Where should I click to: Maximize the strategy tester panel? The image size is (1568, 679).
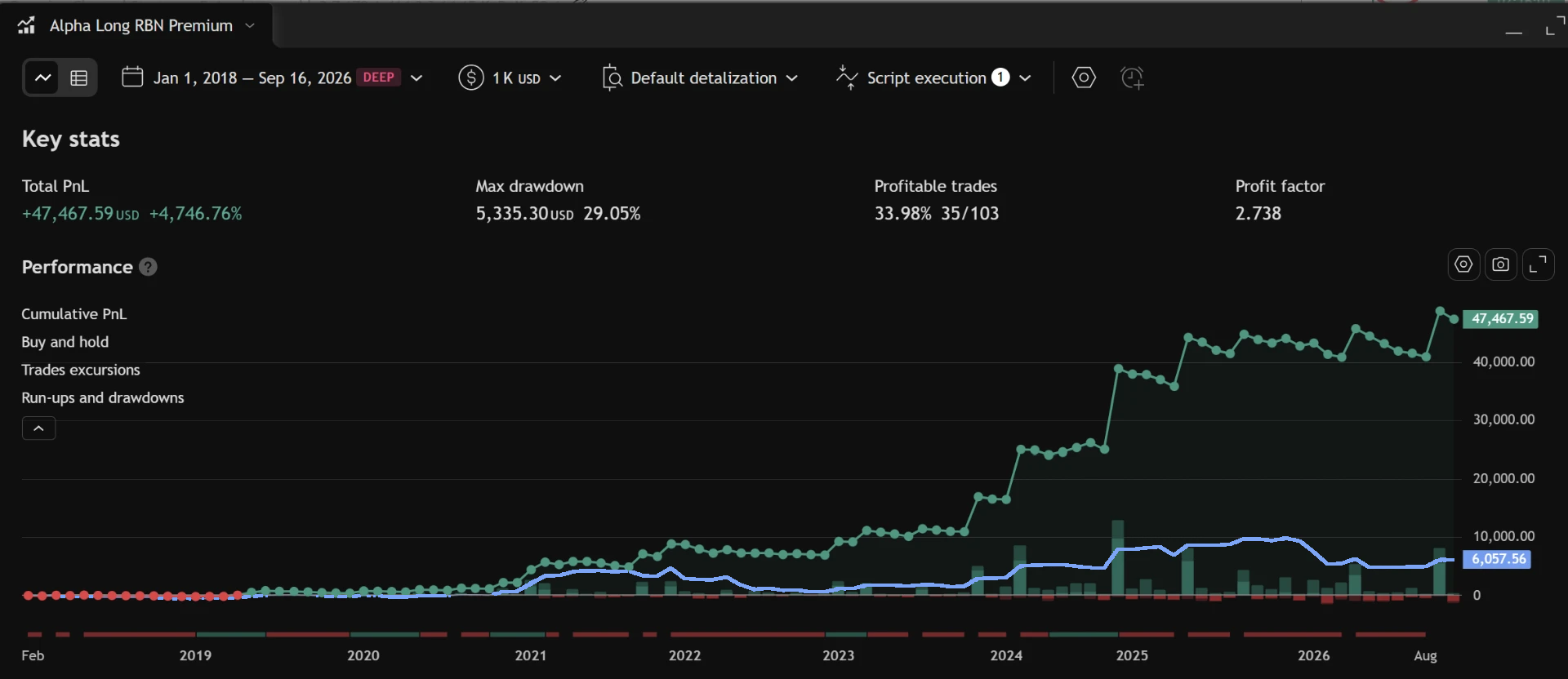1554,26
